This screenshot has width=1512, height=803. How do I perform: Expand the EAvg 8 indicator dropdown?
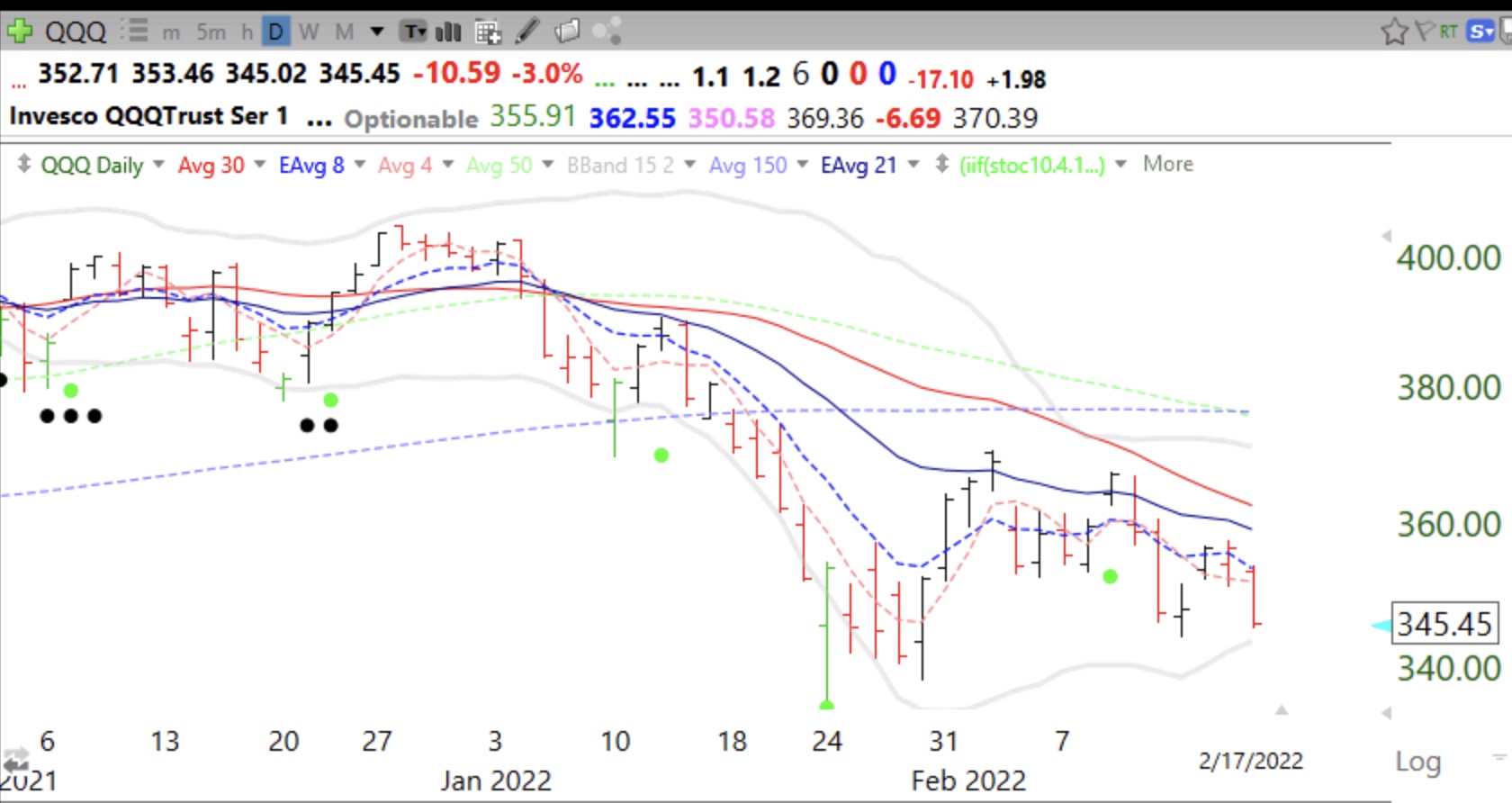point(360,165)
